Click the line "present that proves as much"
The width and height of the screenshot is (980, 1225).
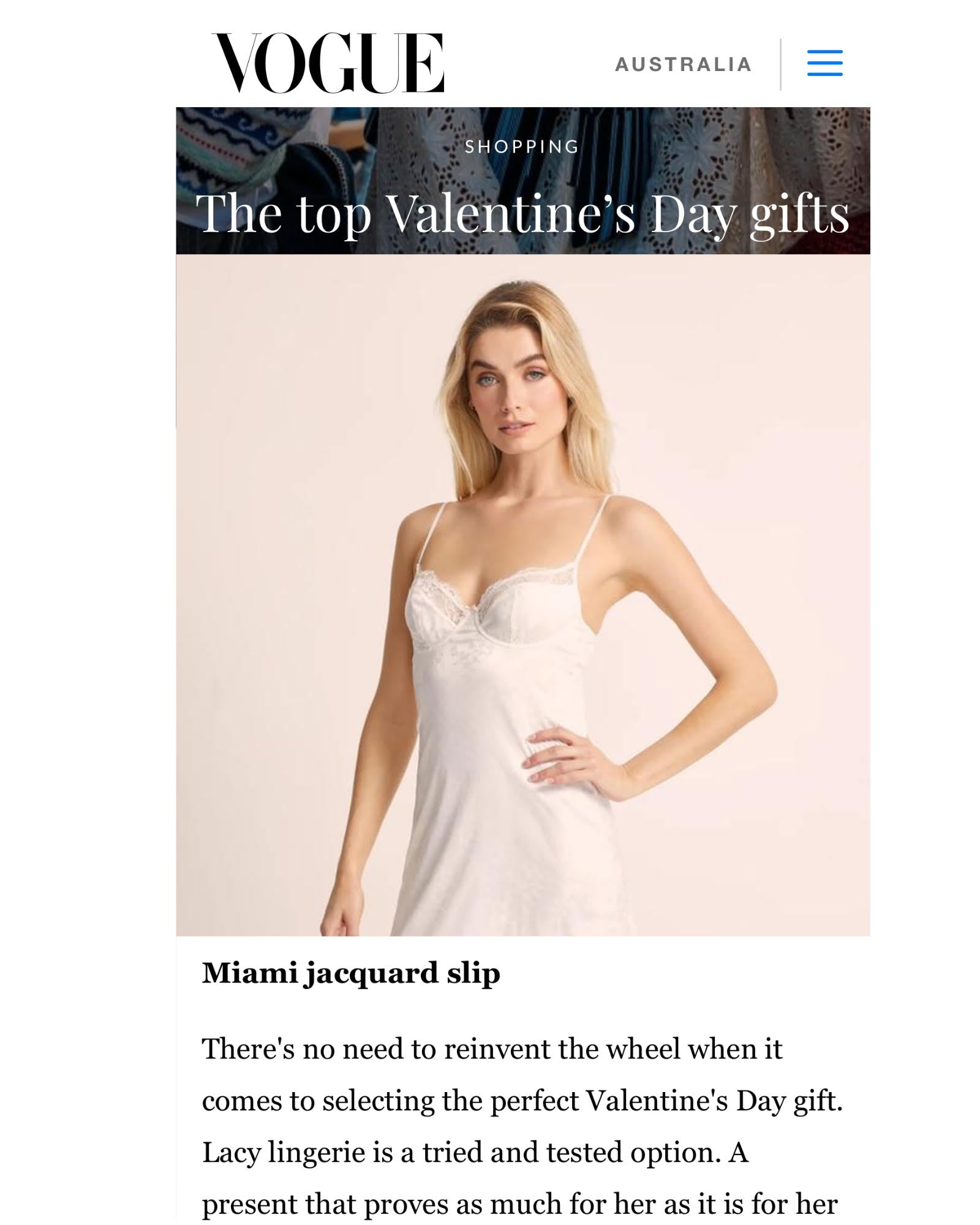[519, 1204]
